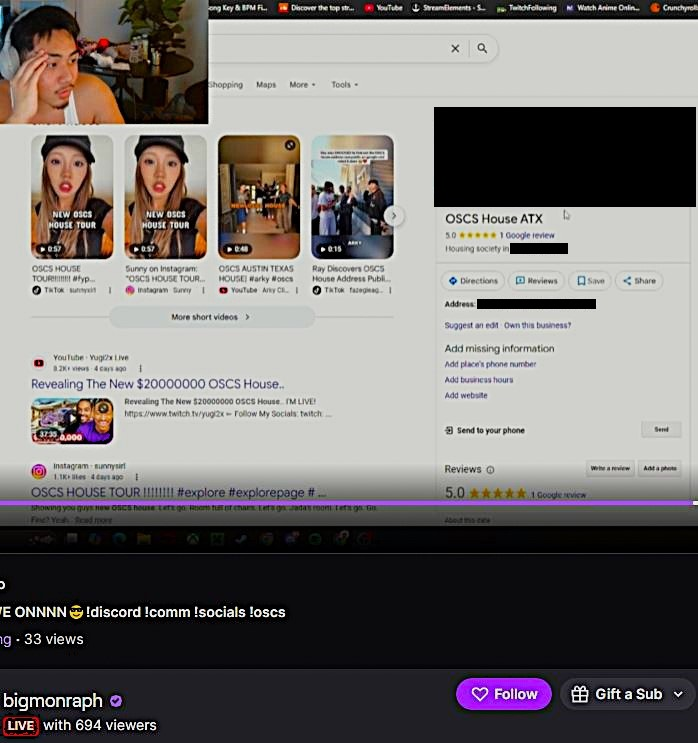Screen dimensions: 698x743
Task: Advance short videos carousel with right arrow
Action: pyautogui.click(x=393, y=216)
